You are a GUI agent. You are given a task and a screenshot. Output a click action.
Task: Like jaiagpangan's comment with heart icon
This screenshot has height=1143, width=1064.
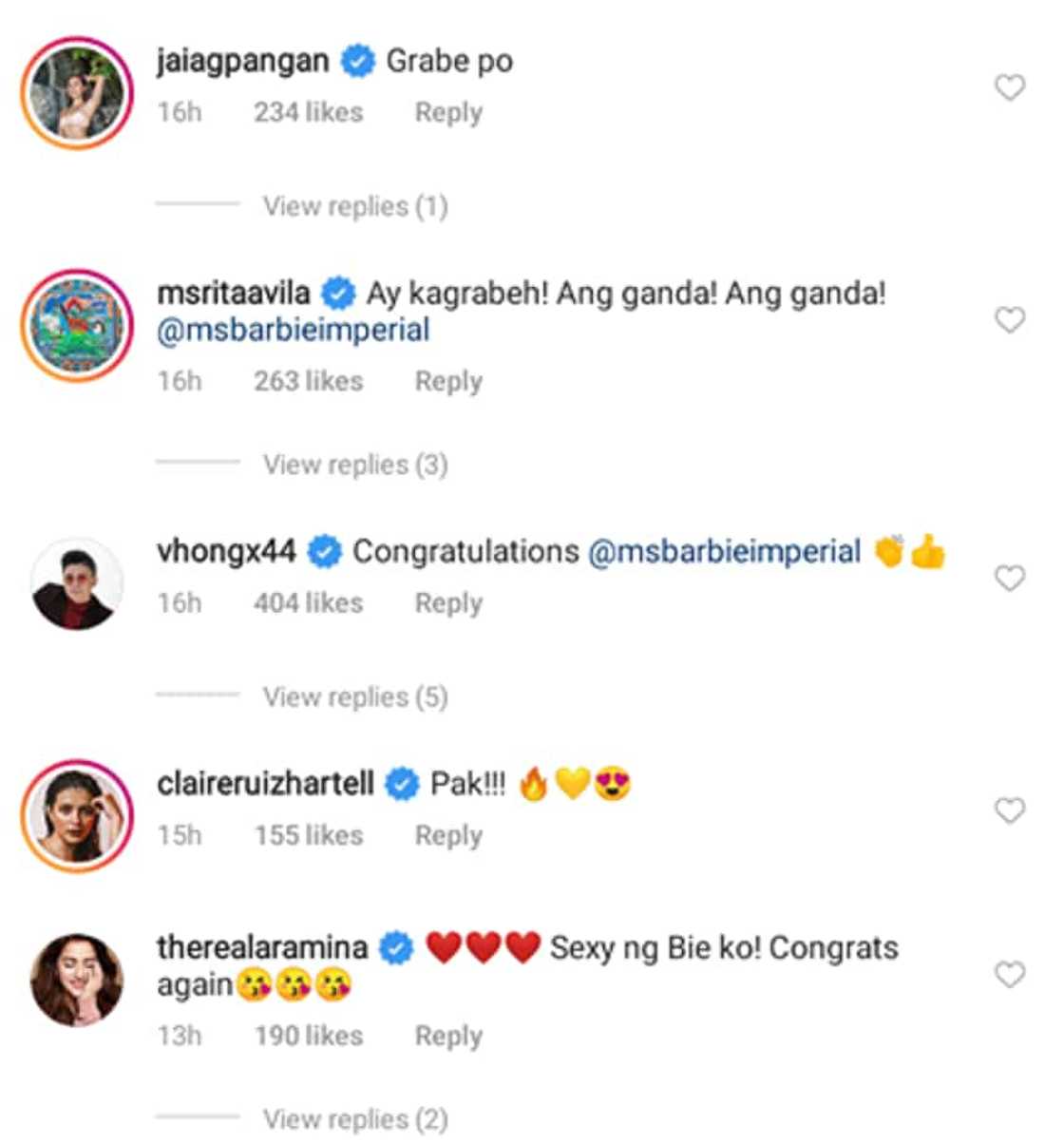[1011, 86]
